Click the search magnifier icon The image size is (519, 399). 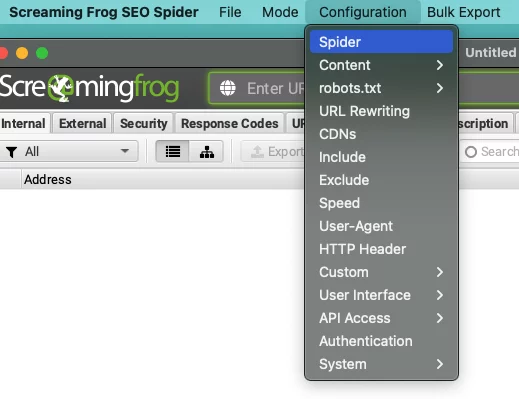click(471, 152)
